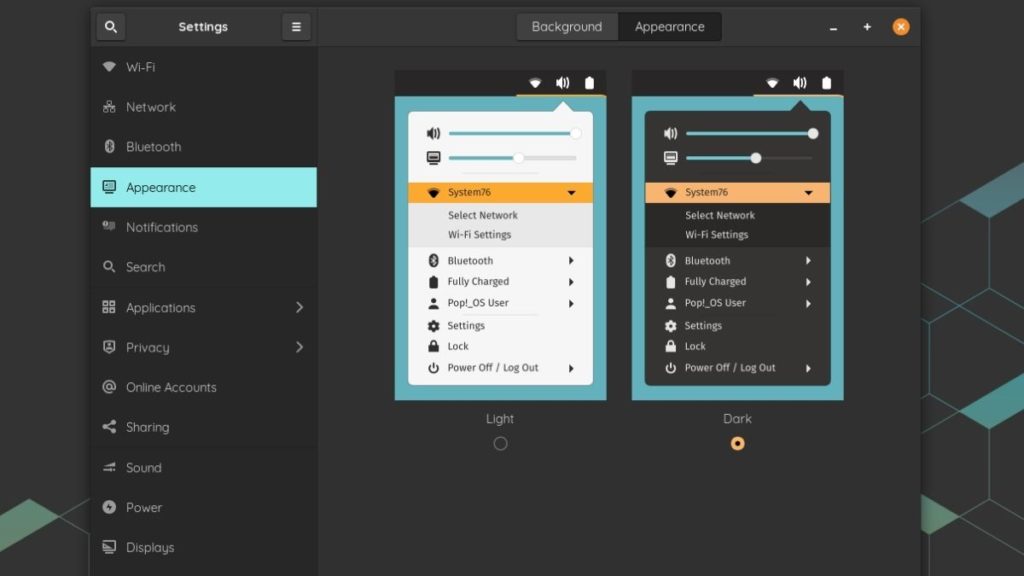1024x576 pixels.
Task: Select the Sharing icon in the sidebar
Action: 110,427
